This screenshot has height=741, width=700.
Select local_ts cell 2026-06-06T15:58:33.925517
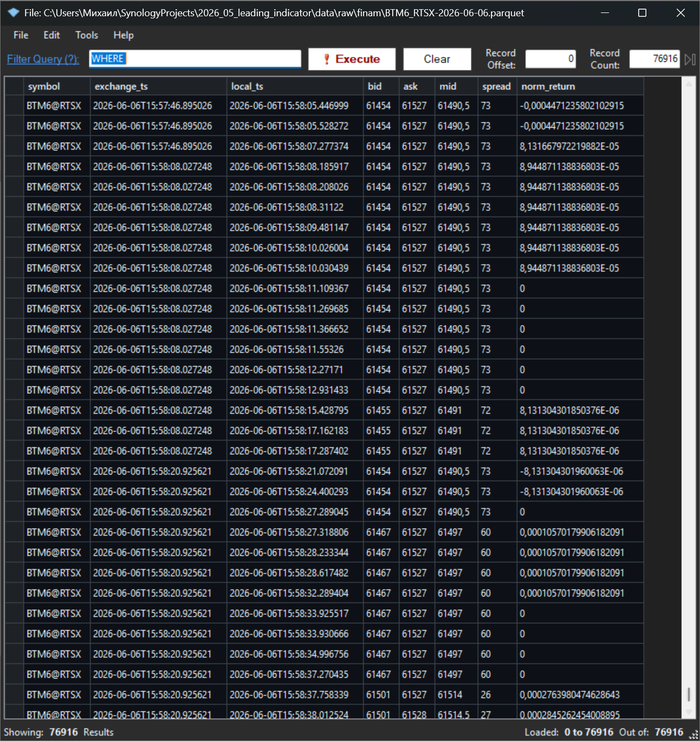coord(295,614)
